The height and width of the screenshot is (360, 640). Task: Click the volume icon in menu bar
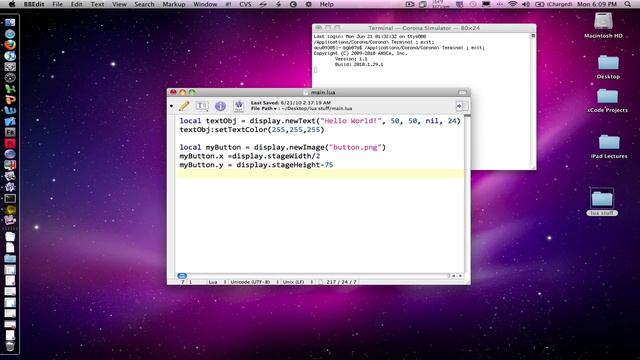526,4
